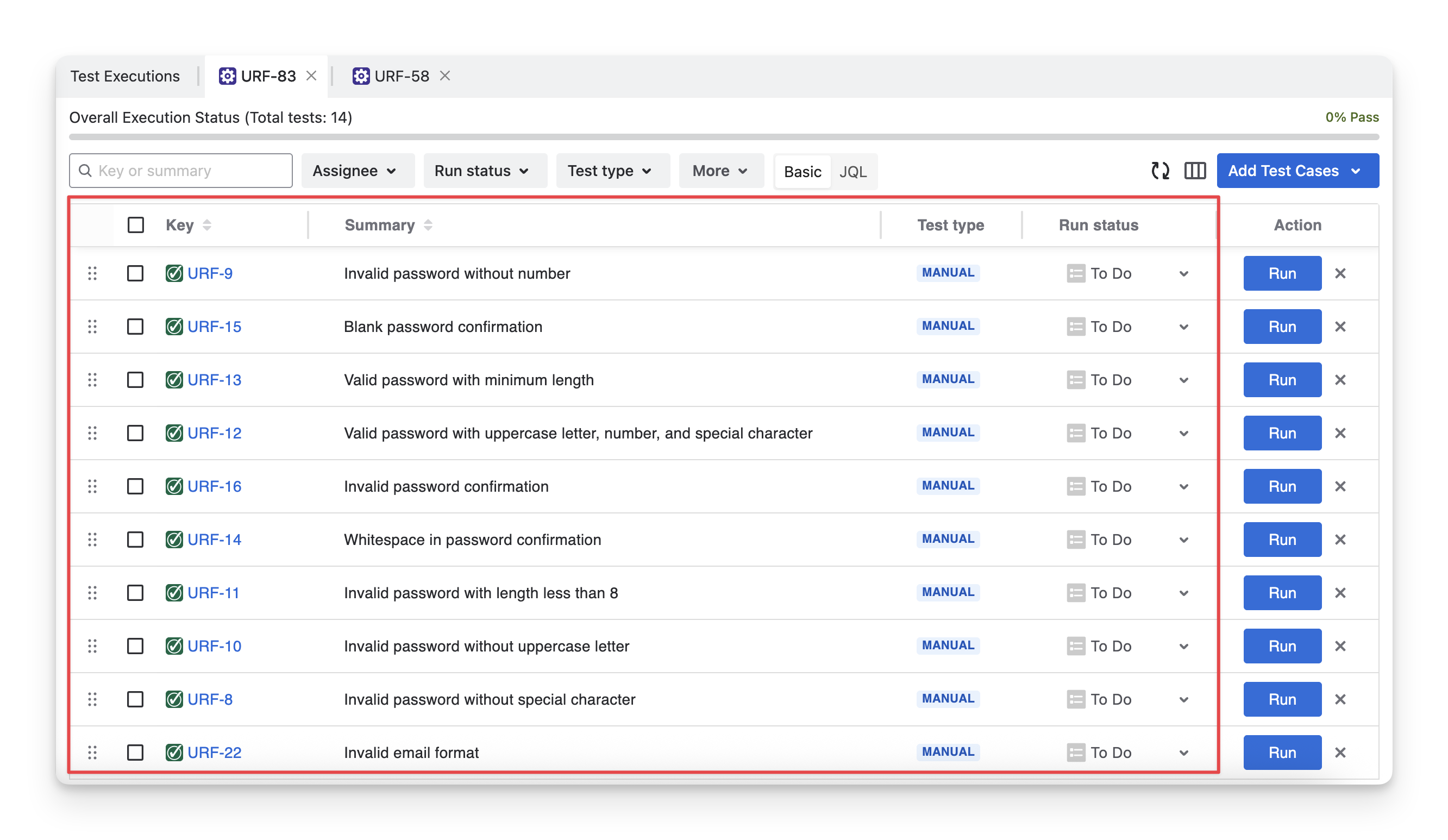Close the URF-58 tab
This screenshot has height=840, width=1448.
[x=445, y=76]
